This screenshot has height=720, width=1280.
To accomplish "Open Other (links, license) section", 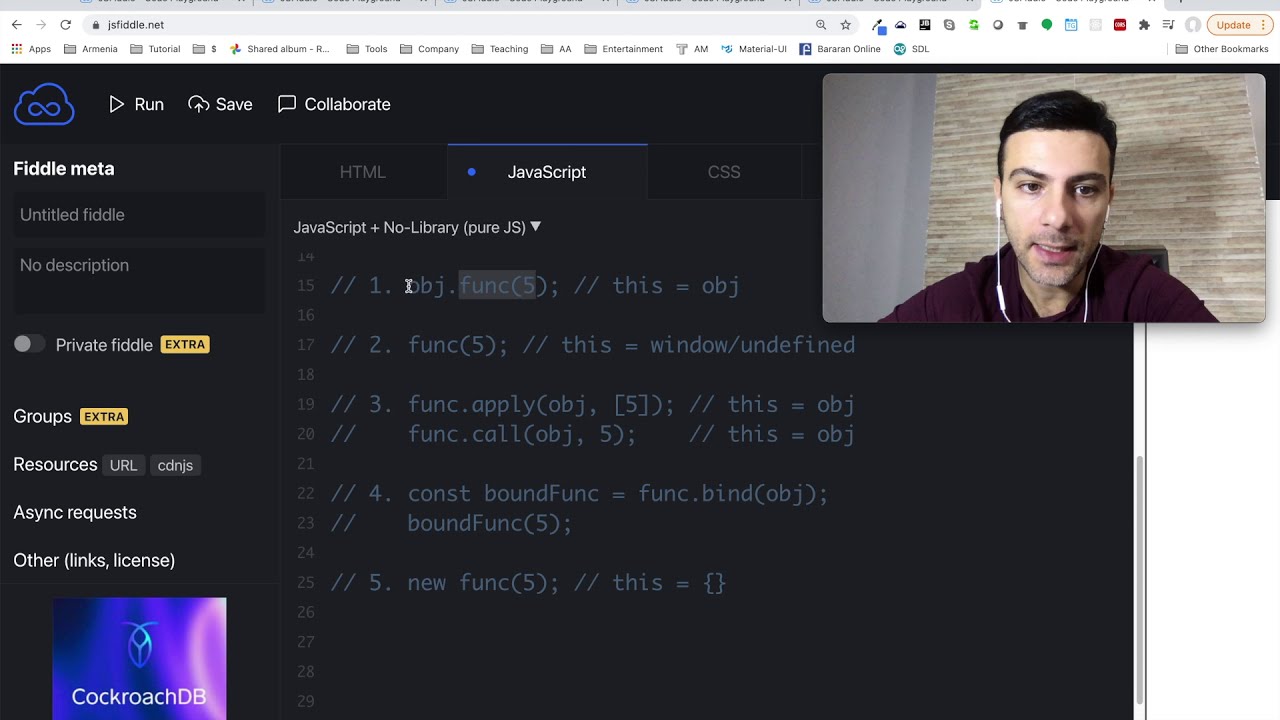I will pyautogui.click(x=94, y=560).
